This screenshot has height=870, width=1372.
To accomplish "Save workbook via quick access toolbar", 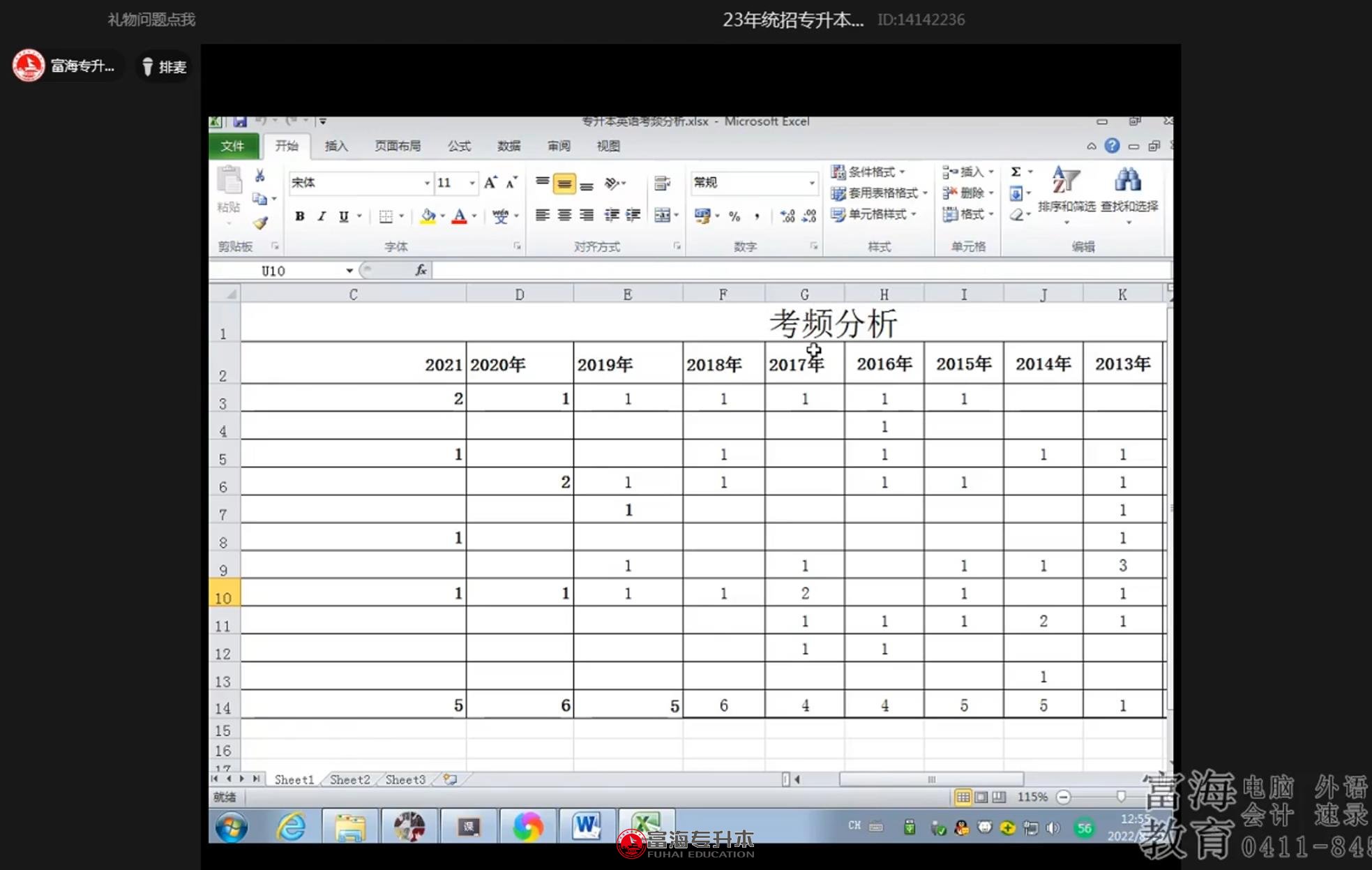I will 240,121.
